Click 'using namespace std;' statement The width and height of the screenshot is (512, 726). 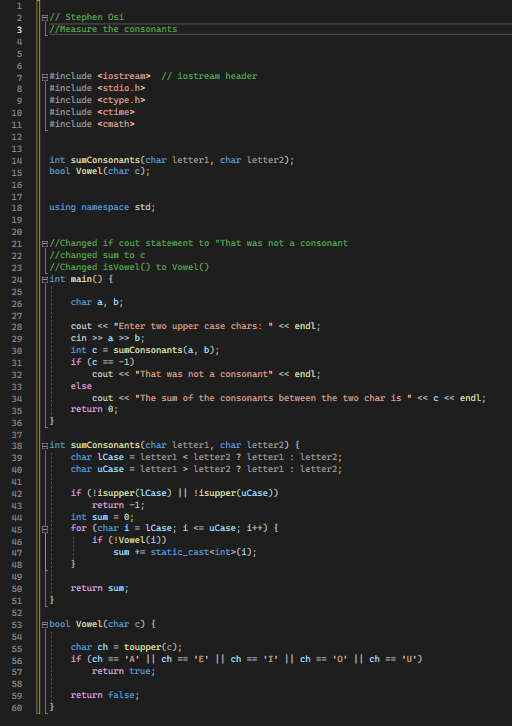coord(102,207)
